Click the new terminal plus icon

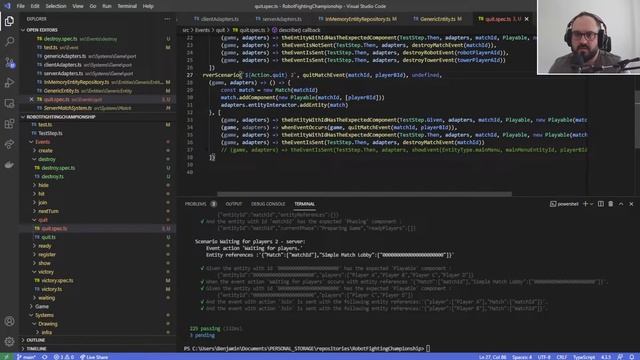pos(585,204)
